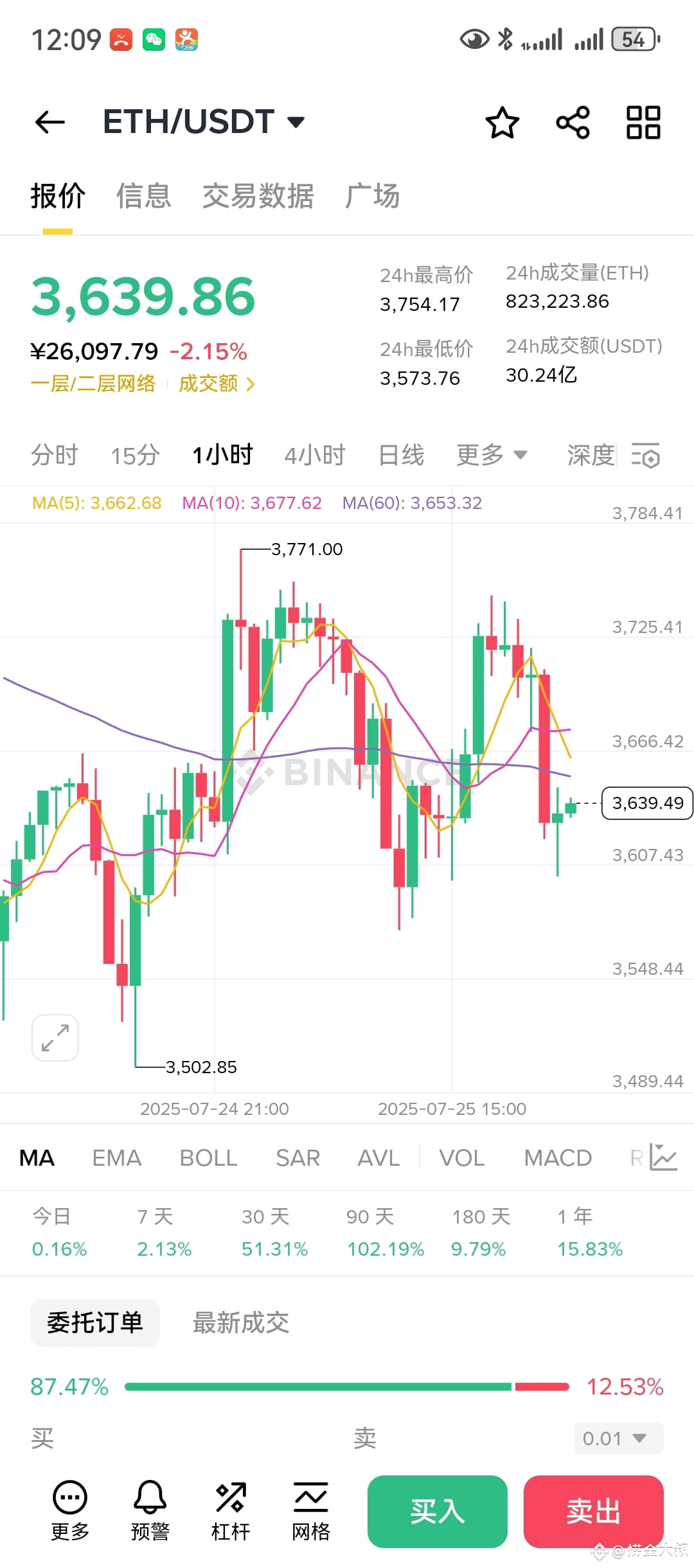Open the 0.01 precision dropdown

(x=617, y=1438)
